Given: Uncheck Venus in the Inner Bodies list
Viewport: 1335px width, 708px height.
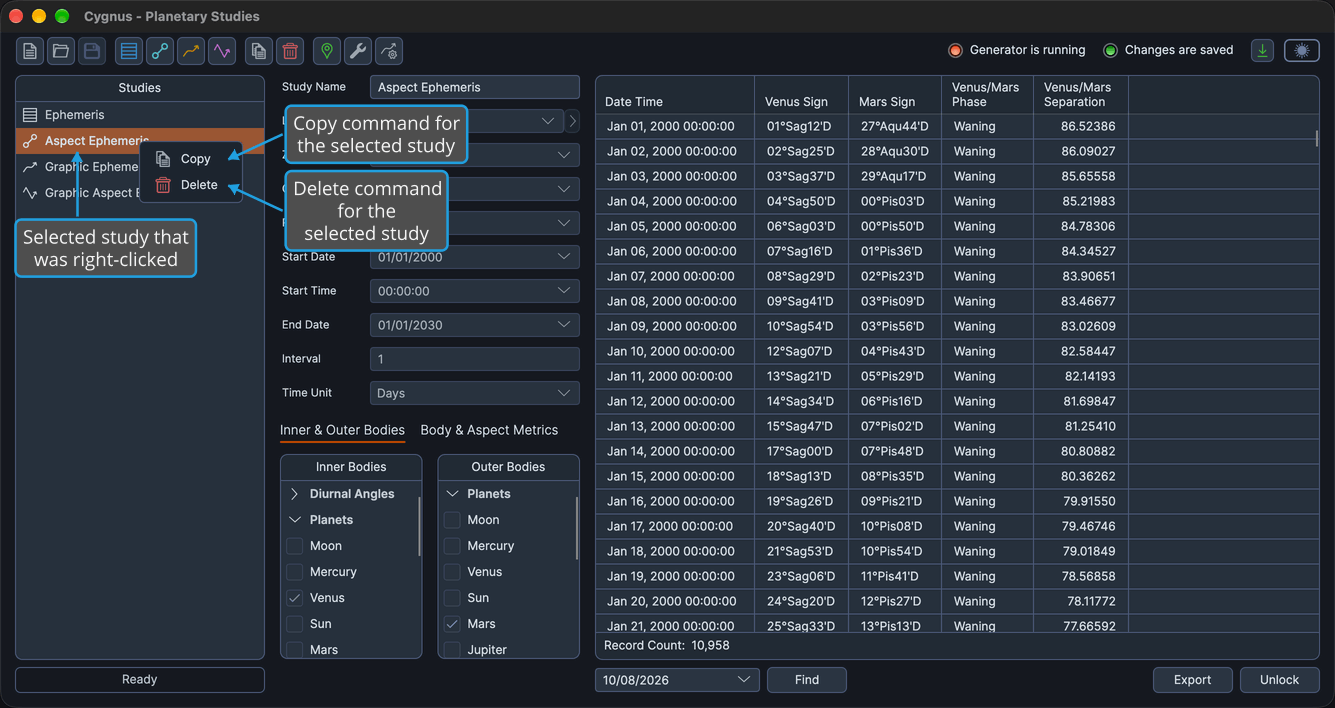Looking at the screenshot, I should [295, 598].
